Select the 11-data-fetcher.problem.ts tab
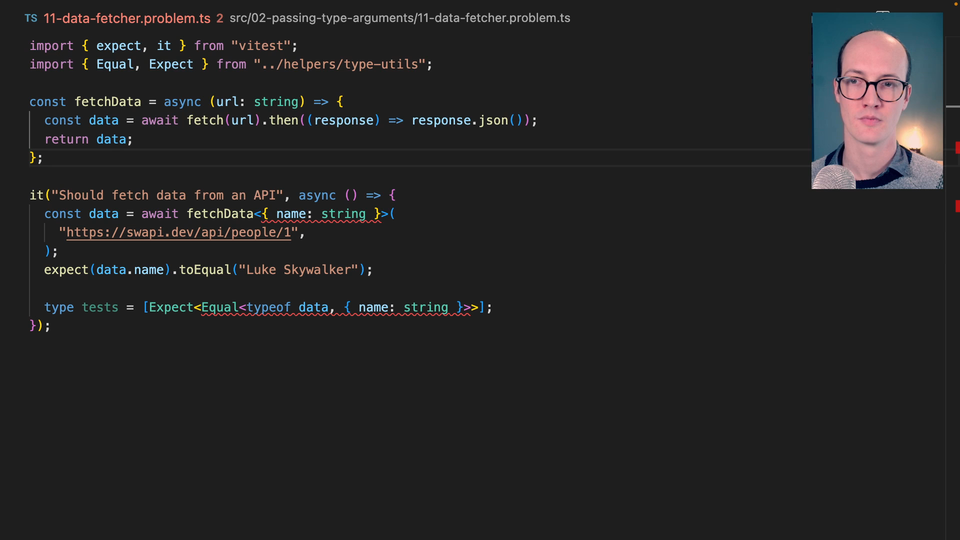Viewport: 960px width, 540px height. click(126, 18)
